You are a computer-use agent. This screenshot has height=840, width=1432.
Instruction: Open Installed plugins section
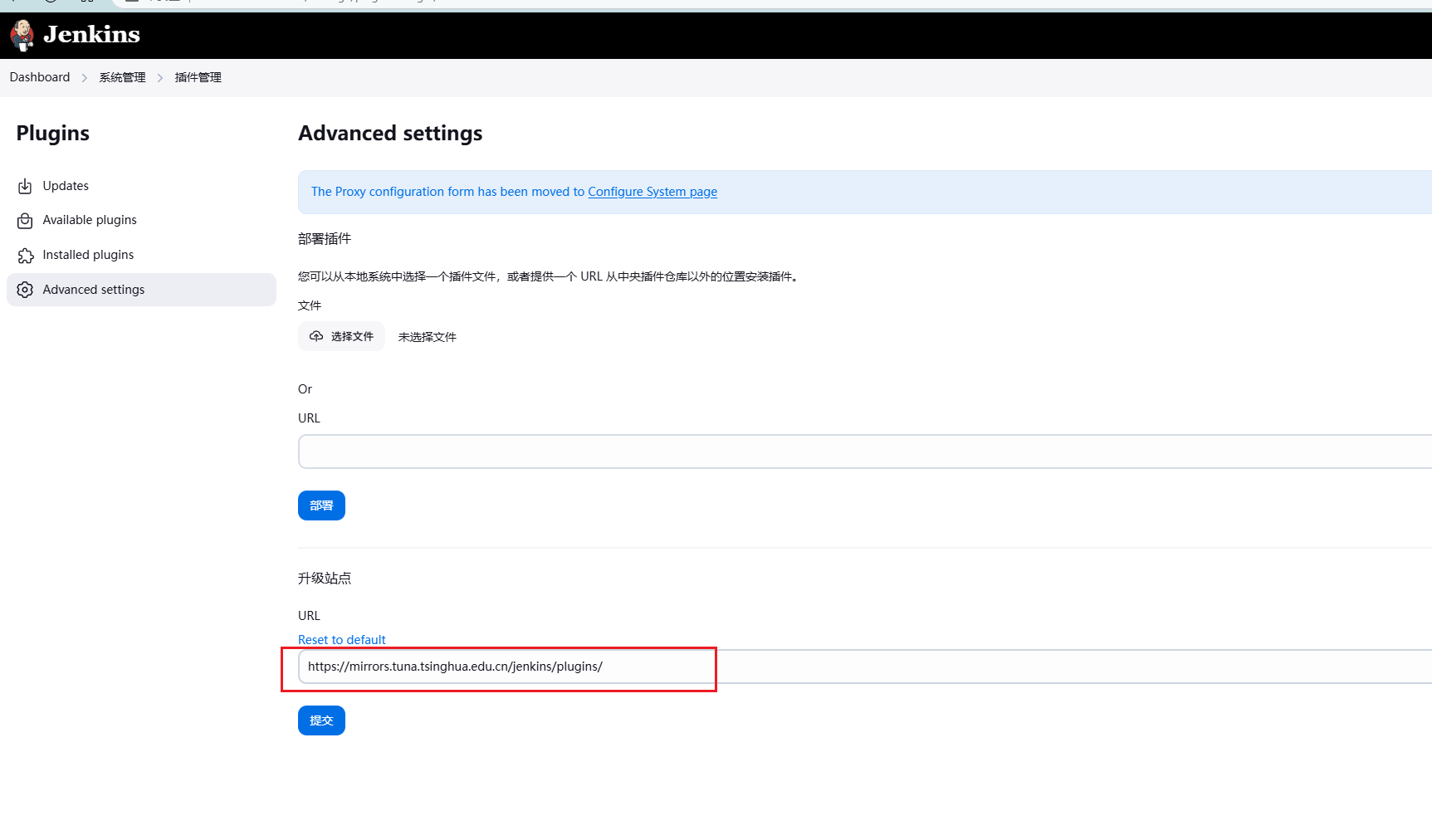(x=141, y=255)
